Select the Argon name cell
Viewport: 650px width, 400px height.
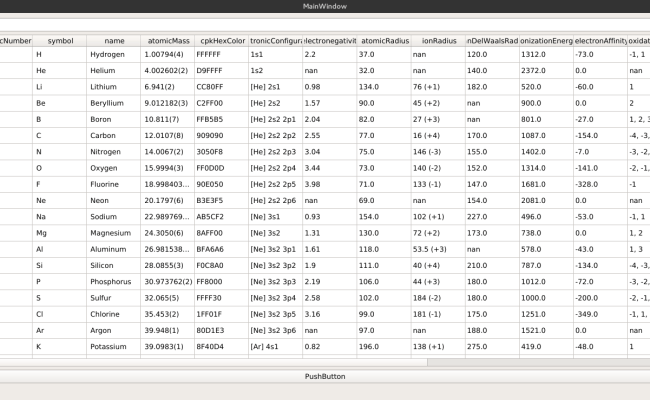pos(114,330)
